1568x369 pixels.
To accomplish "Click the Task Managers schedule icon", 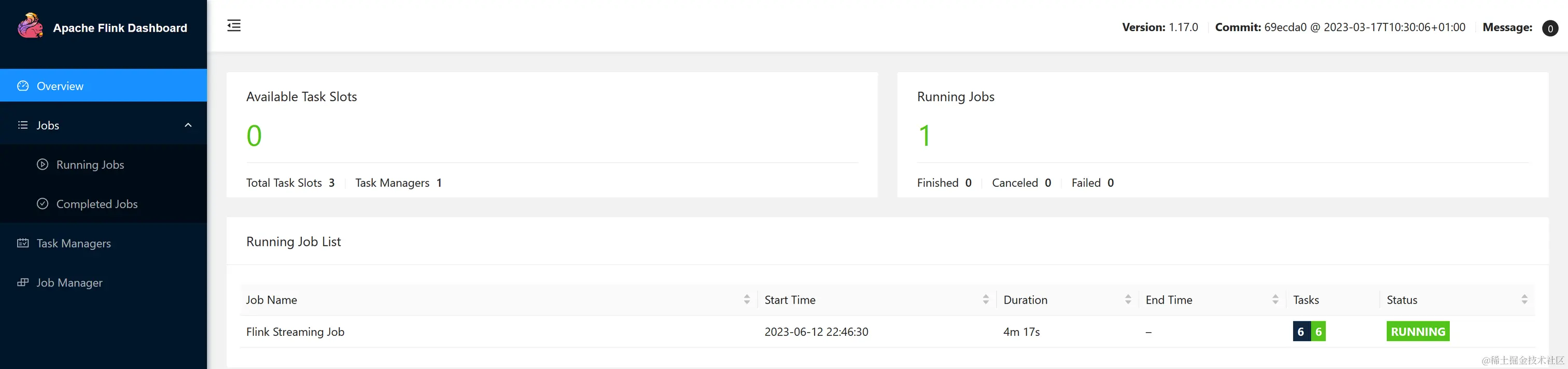I will 23,243.
